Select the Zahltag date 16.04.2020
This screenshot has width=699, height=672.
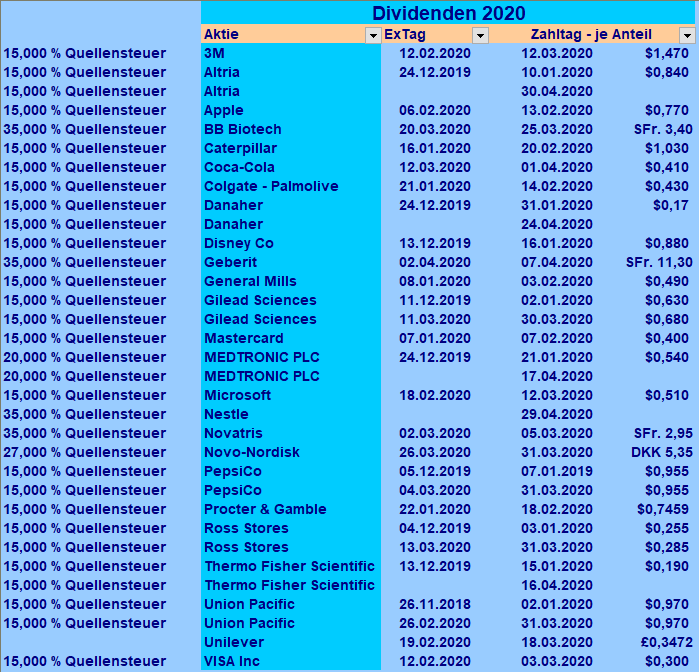click(557, 585)
